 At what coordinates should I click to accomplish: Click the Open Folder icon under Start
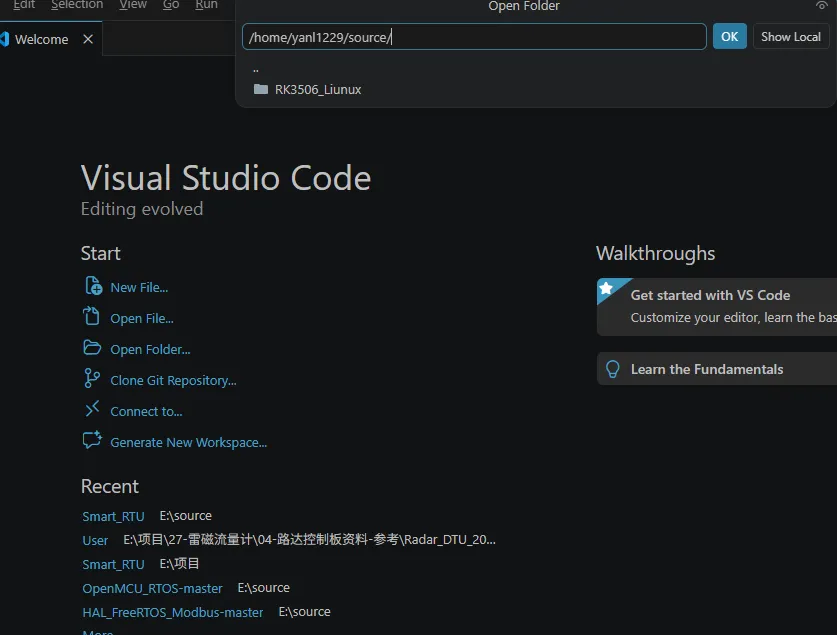tap(92, 348)
